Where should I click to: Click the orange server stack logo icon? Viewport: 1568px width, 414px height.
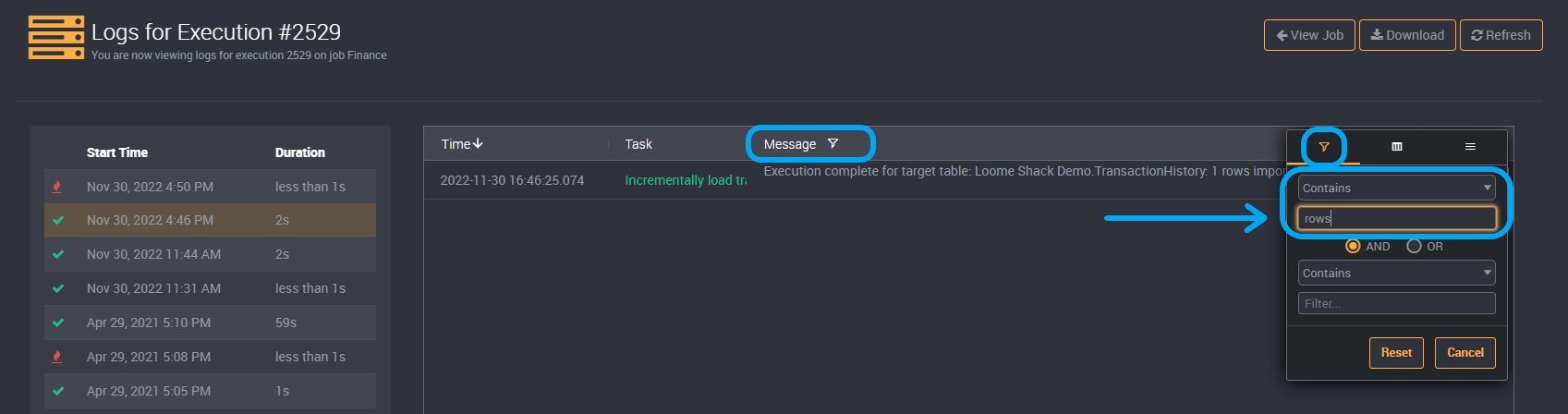[56, 38]
